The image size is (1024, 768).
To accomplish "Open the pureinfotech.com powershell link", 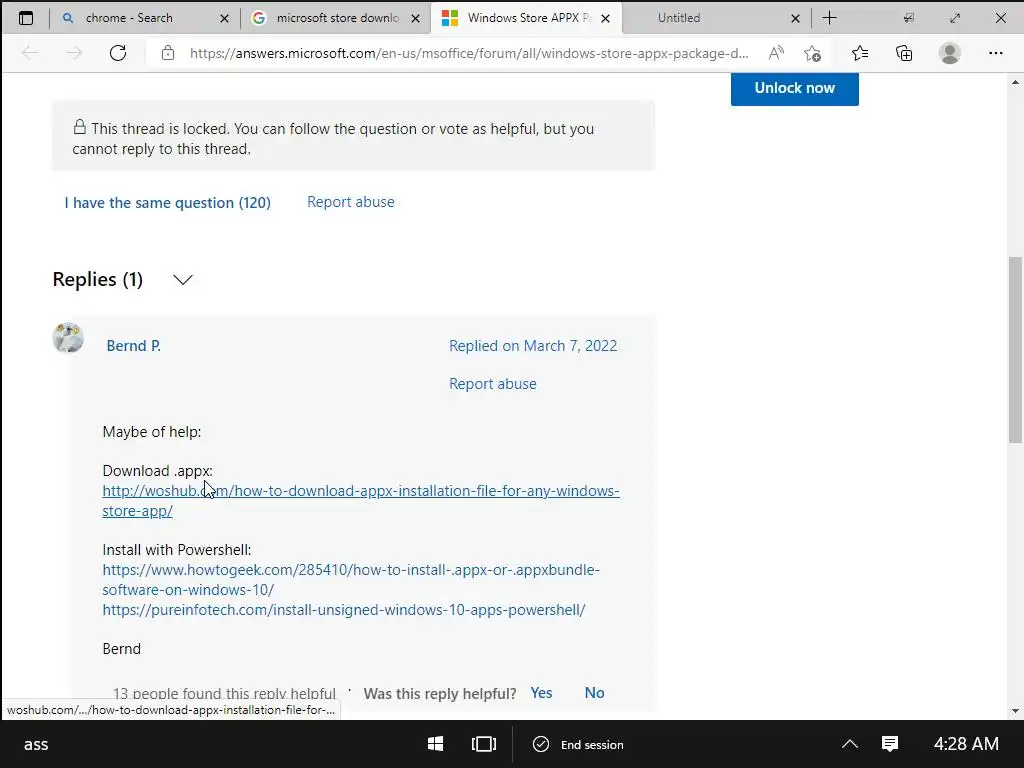I will (344, 609).
